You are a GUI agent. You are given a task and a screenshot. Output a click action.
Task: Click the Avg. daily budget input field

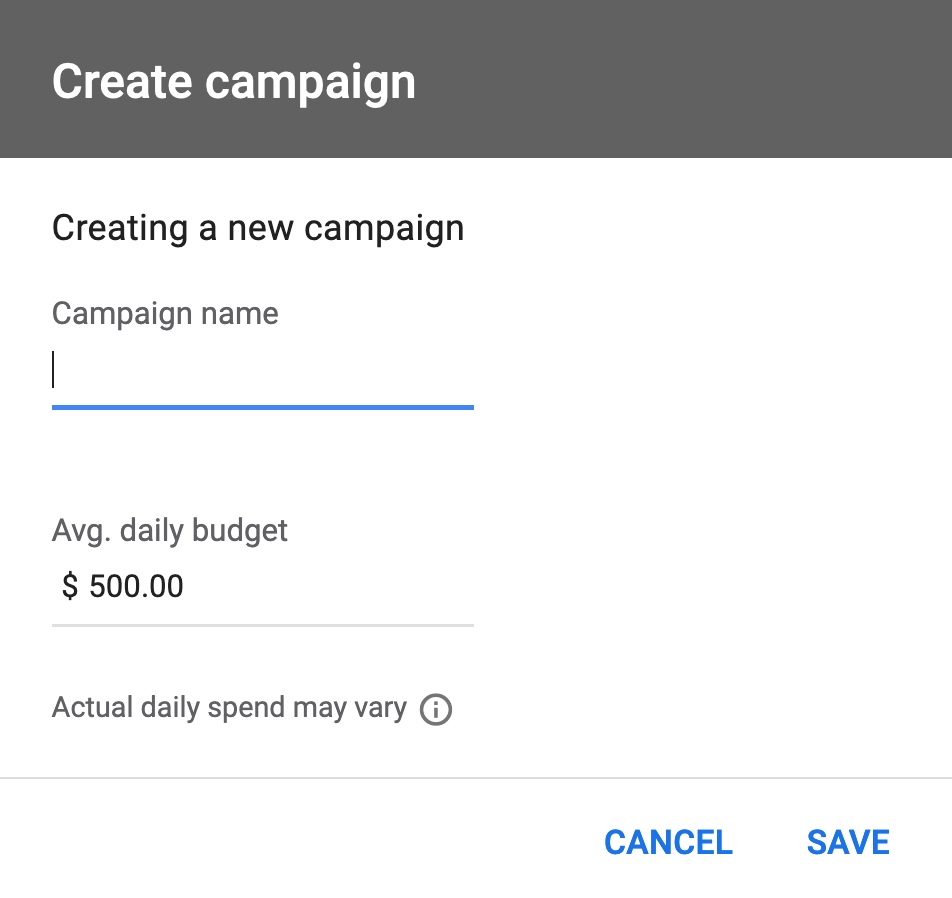262,586
